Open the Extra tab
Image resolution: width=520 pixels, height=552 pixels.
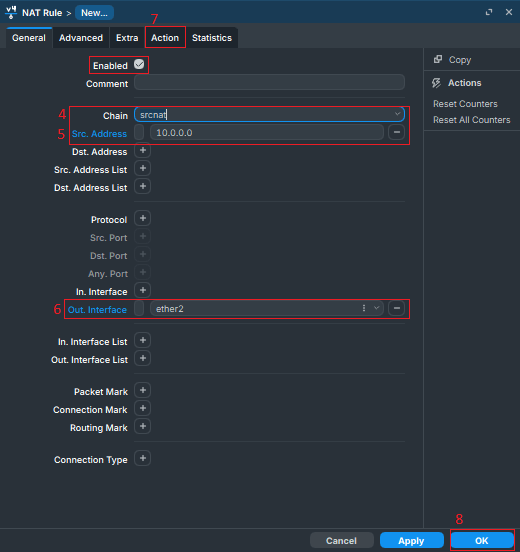[x=127, y=38]
